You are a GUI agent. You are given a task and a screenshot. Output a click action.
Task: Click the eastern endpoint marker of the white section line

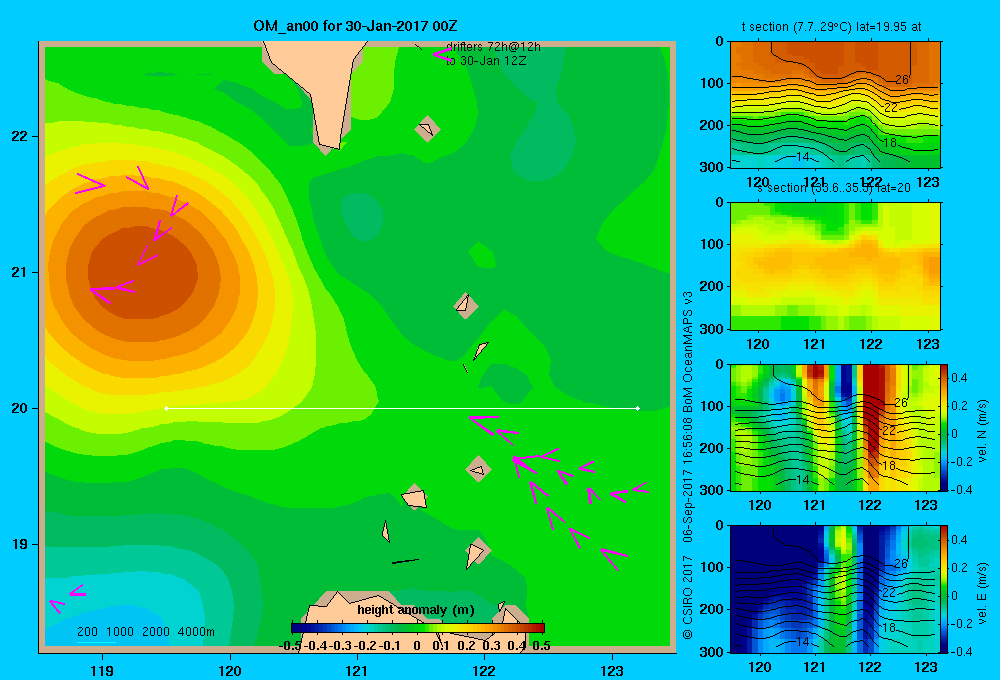tap(638, 408)
